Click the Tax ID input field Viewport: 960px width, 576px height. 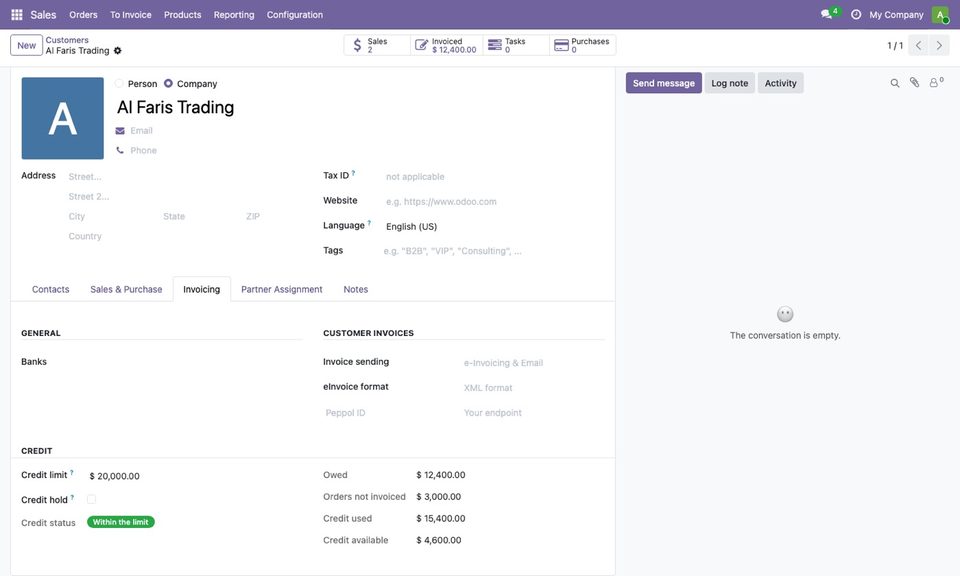tap(493, 177)
